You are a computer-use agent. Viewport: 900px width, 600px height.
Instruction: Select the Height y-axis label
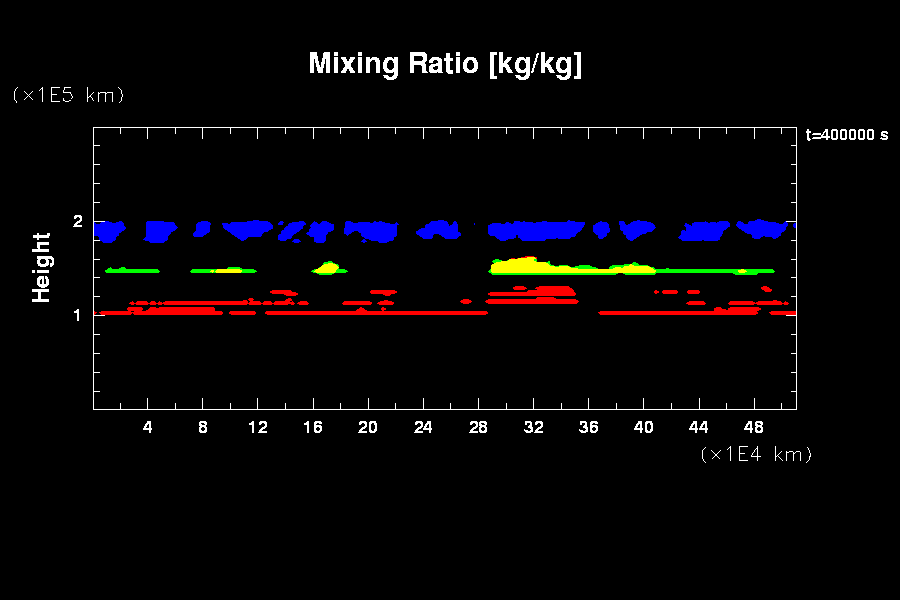(41, 267)
